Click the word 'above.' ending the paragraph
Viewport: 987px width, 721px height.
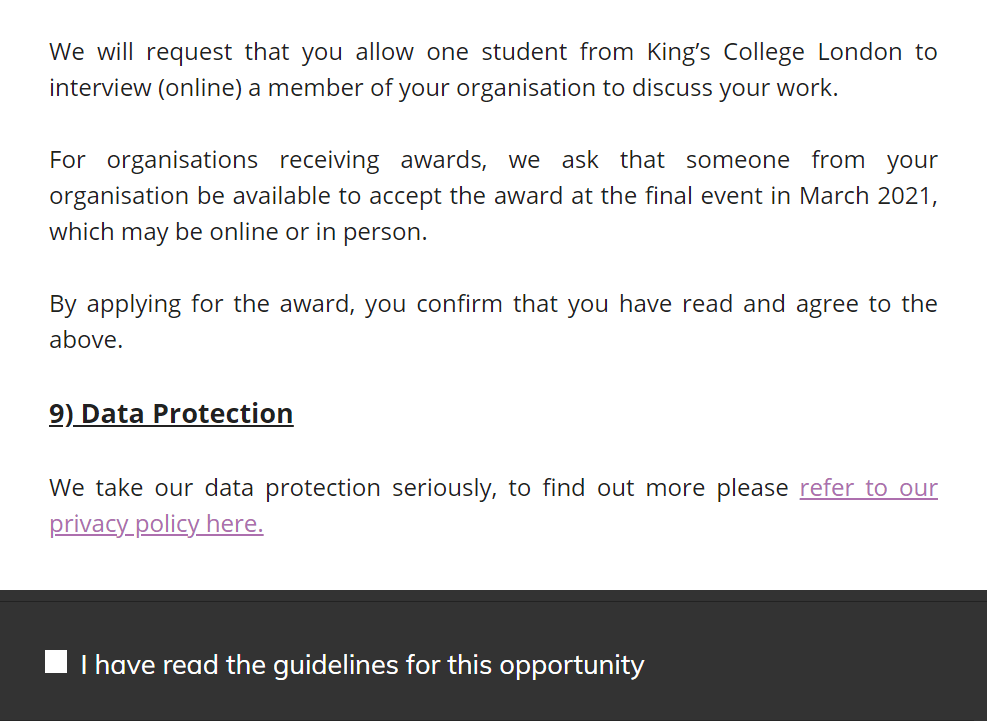point(86,340)
